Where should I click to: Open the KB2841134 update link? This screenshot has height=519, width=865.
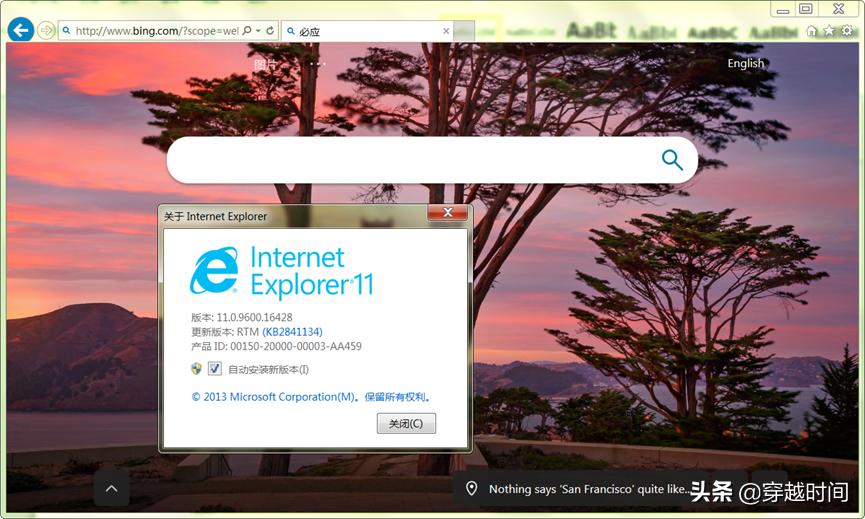292,331
